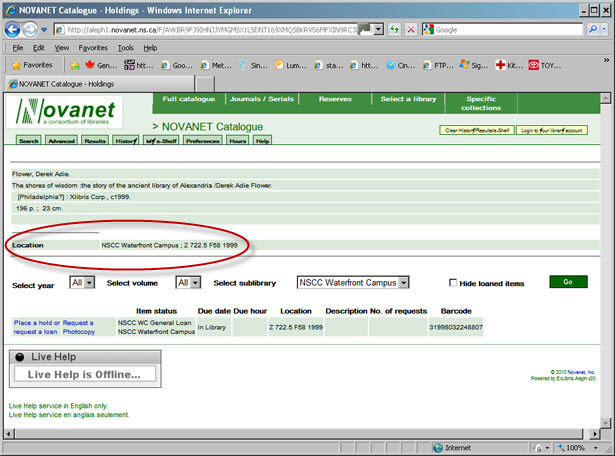Click the Novanet logo
Screen dimensions: 615x456
pyautogui.click(x=66, y=112)
